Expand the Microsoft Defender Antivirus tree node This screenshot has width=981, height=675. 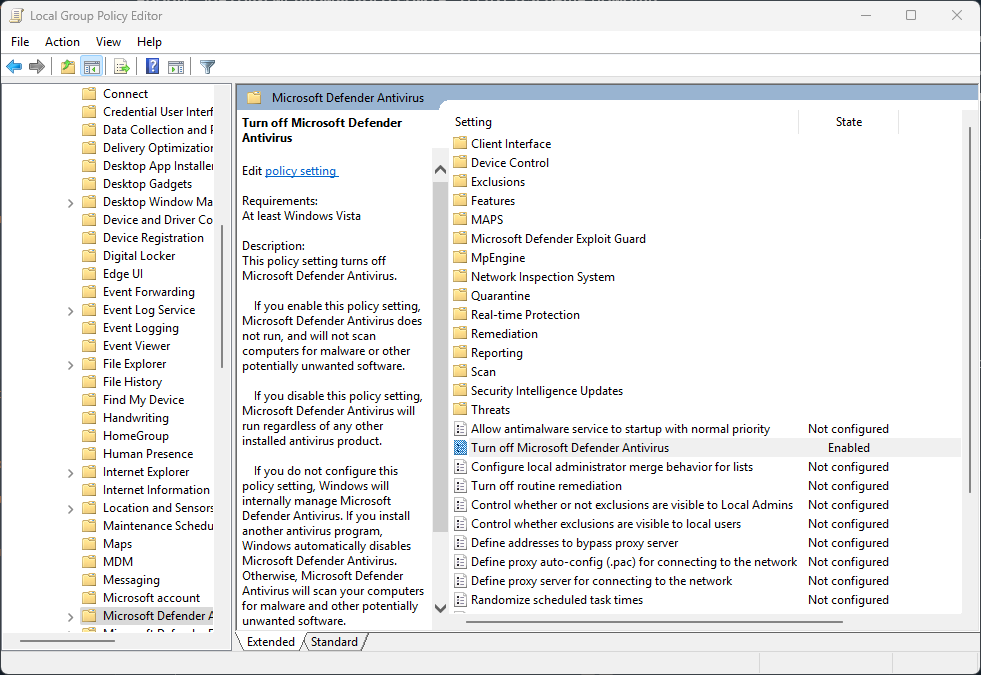70,617
